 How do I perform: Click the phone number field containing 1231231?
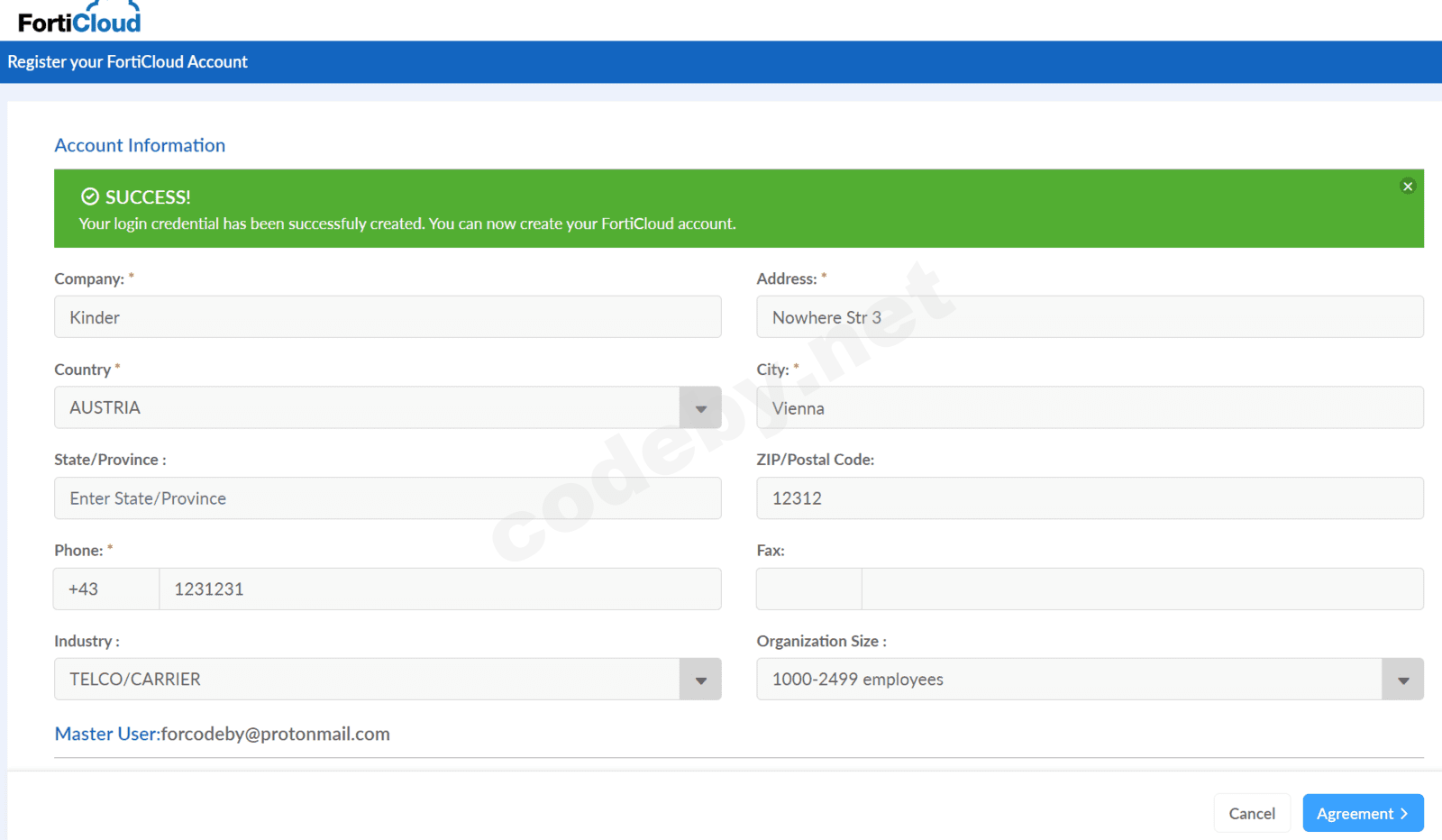440,589
